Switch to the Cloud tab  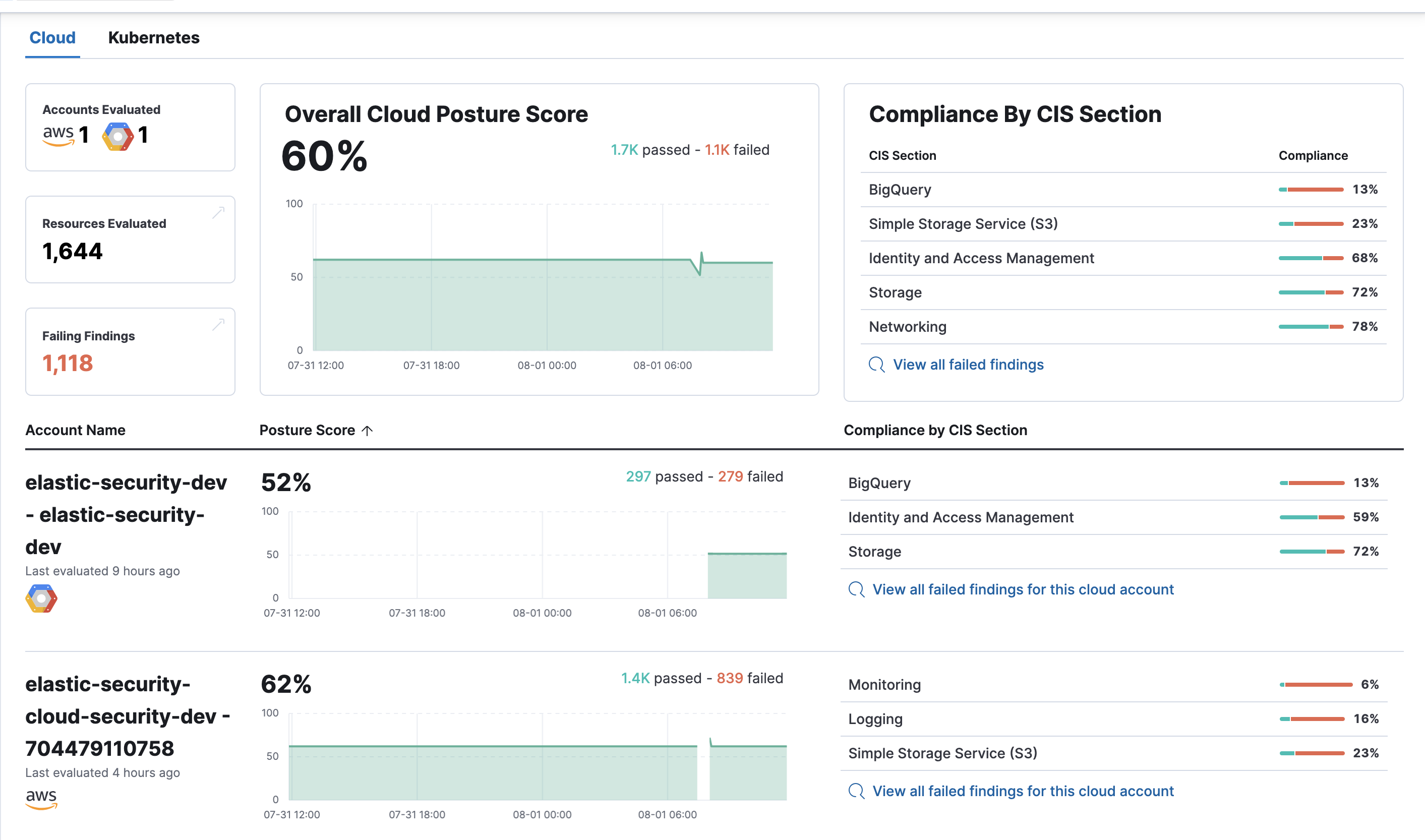pos(52,37)
